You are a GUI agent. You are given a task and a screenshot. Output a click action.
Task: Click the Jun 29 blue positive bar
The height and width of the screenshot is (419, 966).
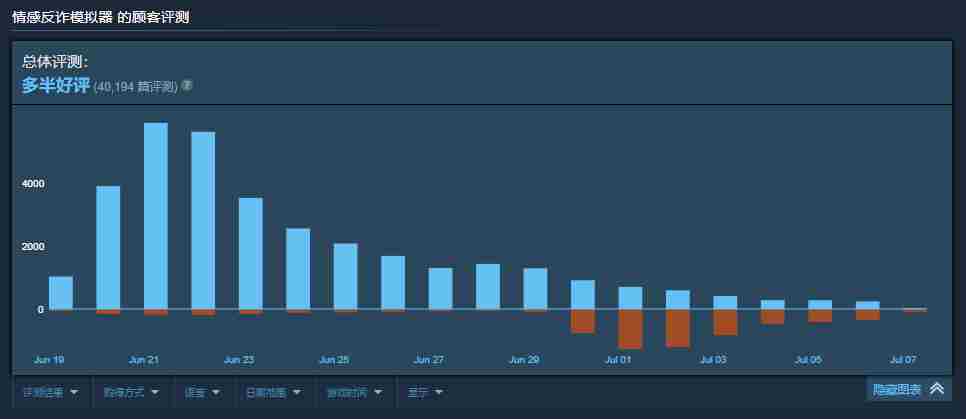pyautogui.click(x=535, y=288)
